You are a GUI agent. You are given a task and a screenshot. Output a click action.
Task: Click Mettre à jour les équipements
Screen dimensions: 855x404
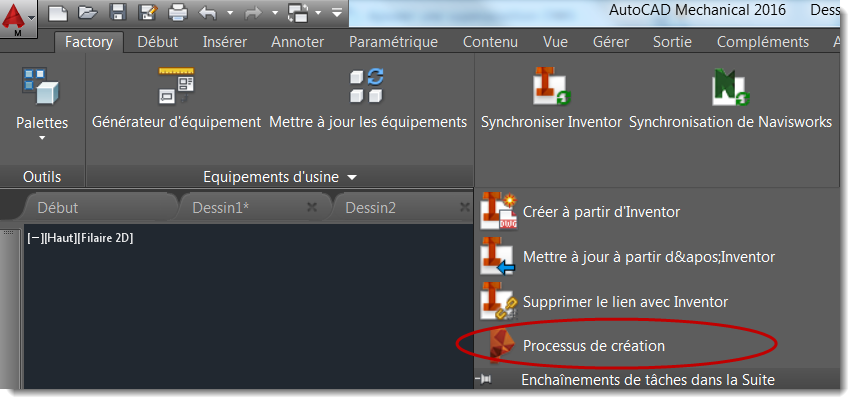(368, 97)
